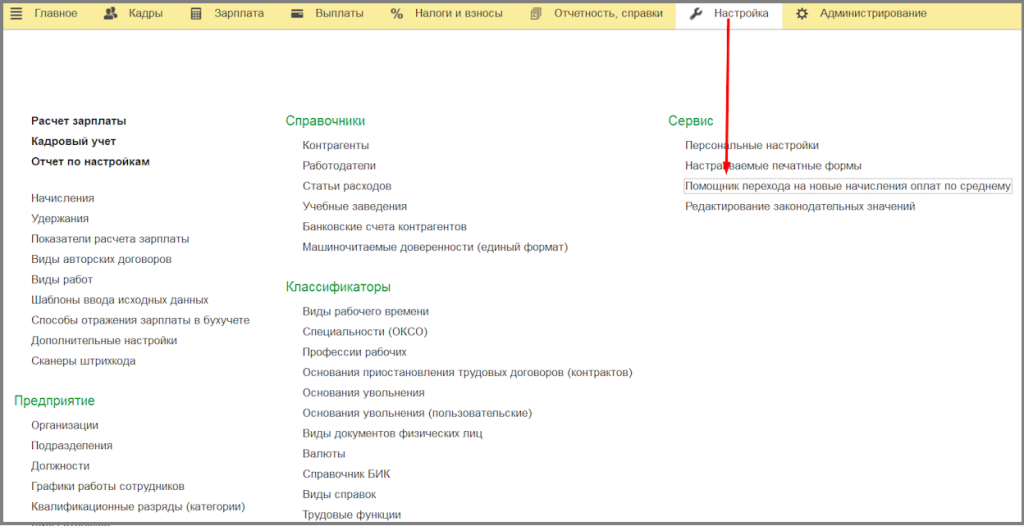The width and height of the screenshot is (1024, 526).
Task: Open Способы отражения зарплаты в бухучете
Action: point(140,320)
